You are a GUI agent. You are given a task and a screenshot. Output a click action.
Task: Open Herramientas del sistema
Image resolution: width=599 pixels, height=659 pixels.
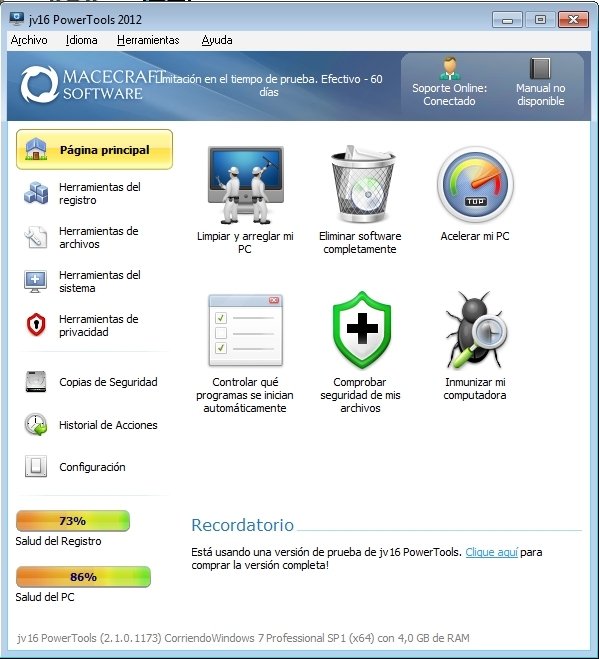(100, 282)
